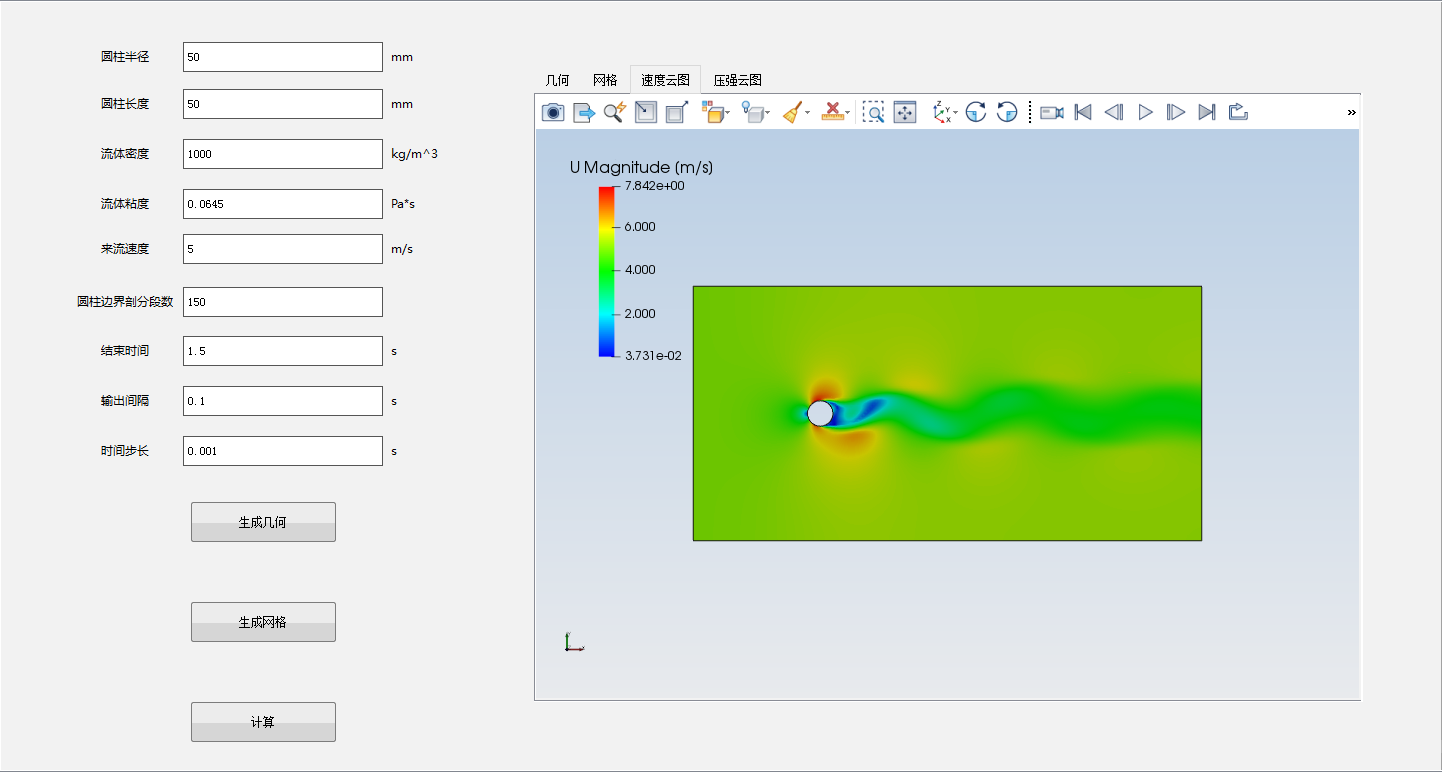Click the 7.842e+00 legend maximum value
The height and width of the screenshot is (772, 1442).
click(x=654, y=186)
